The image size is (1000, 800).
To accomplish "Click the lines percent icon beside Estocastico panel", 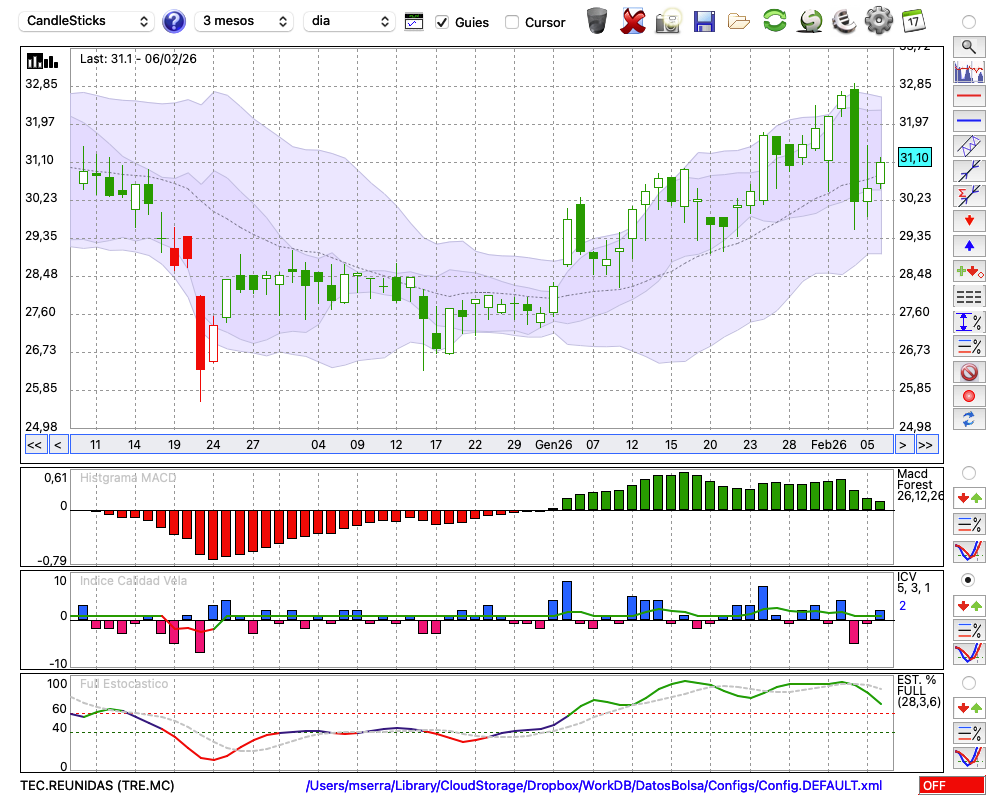I will tap(969, 733).
